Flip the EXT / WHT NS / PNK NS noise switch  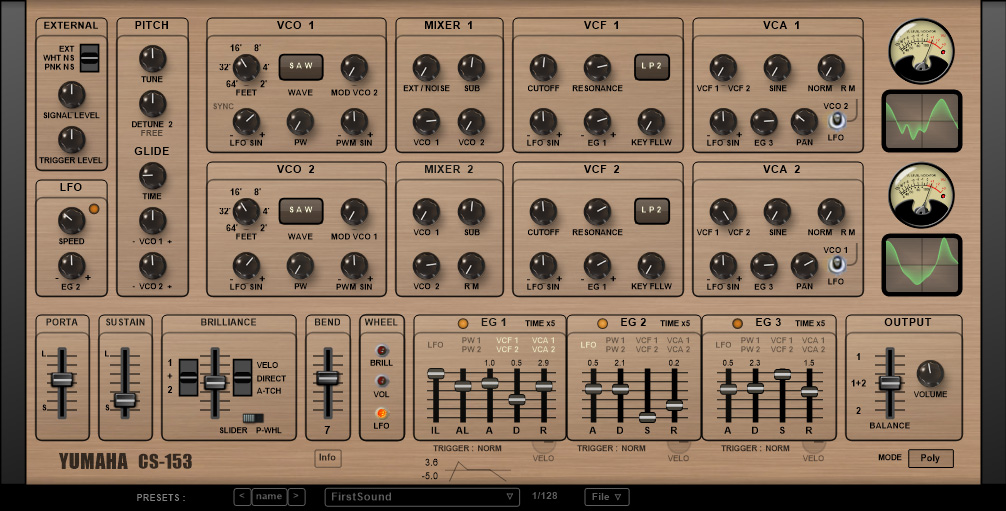90,58
